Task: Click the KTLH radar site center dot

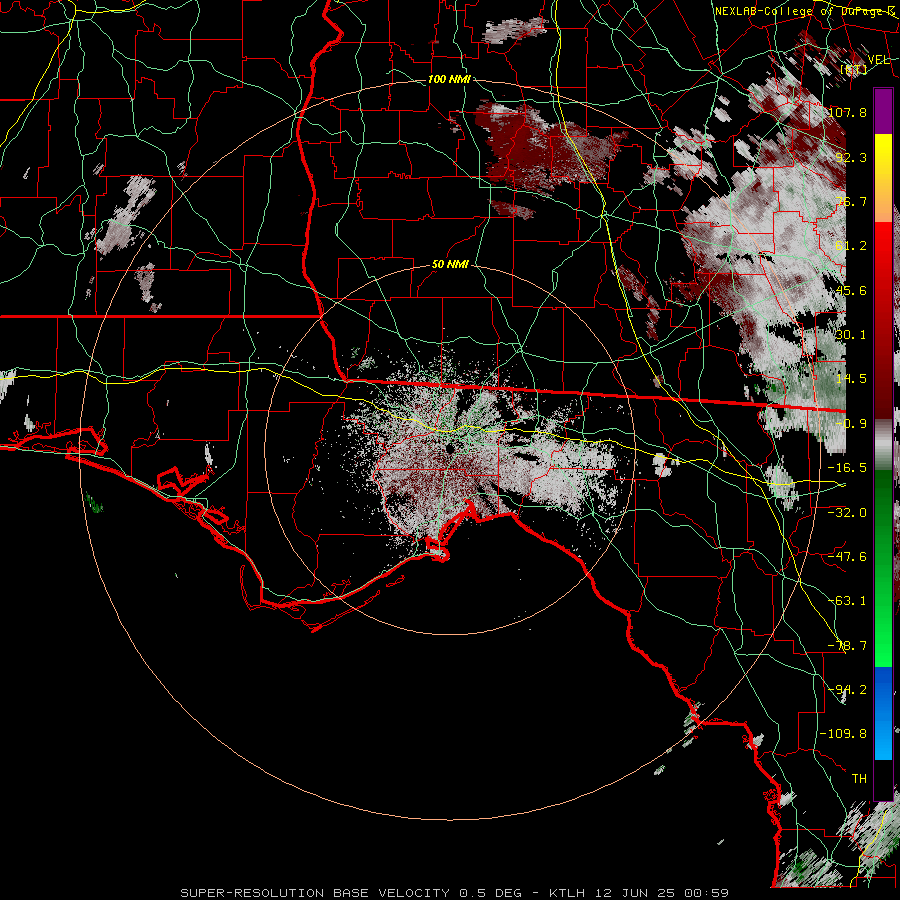Action: [449, 448]
